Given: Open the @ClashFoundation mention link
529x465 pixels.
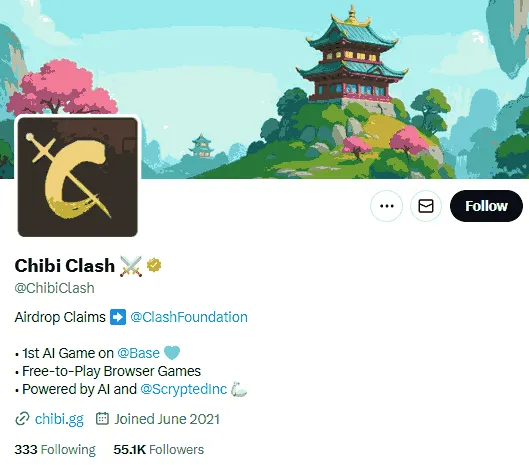Looking at the screenshot, I should [x=189, y=317].
